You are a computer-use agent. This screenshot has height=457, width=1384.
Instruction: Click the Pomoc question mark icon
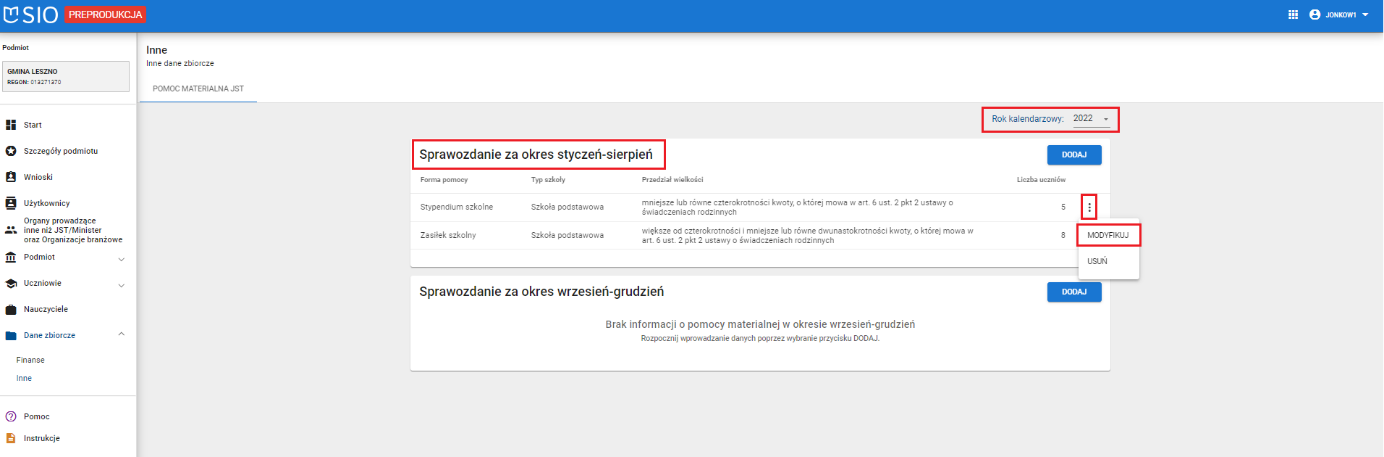click(11, 416)
